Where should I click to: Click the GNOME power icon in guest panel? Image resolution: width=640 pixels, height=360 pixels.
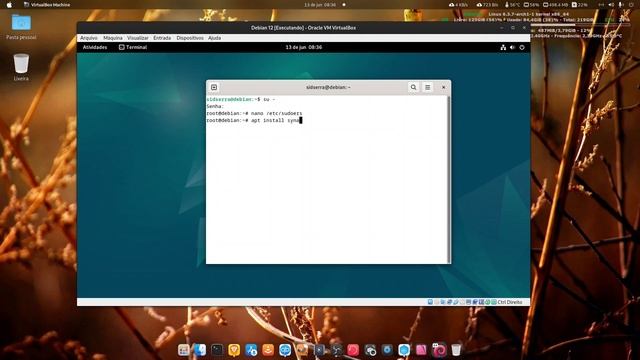point(522,47)
